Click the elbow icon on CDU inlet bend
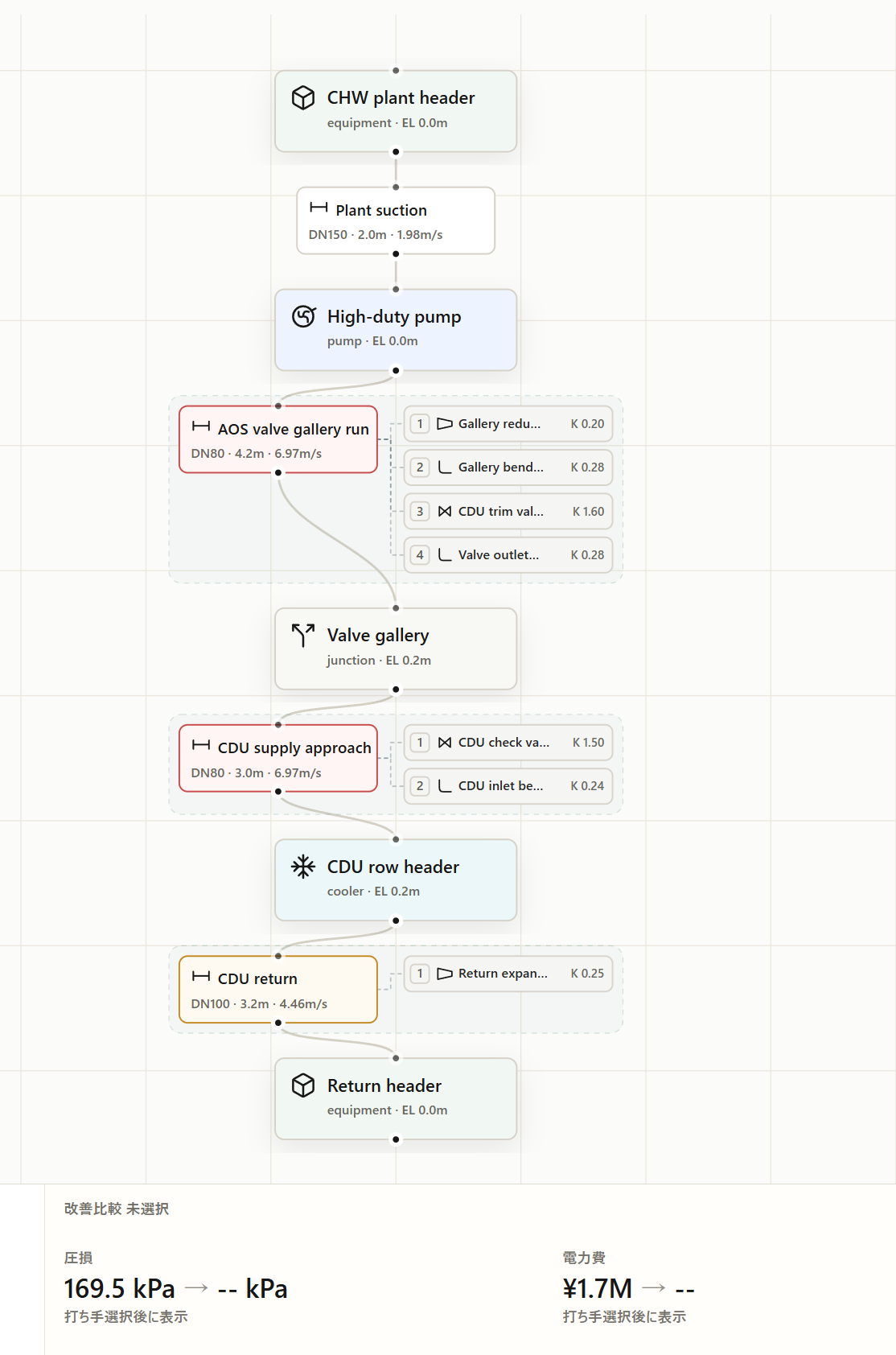This screenshot has width=896, height=1355. [x=445, y=786]
